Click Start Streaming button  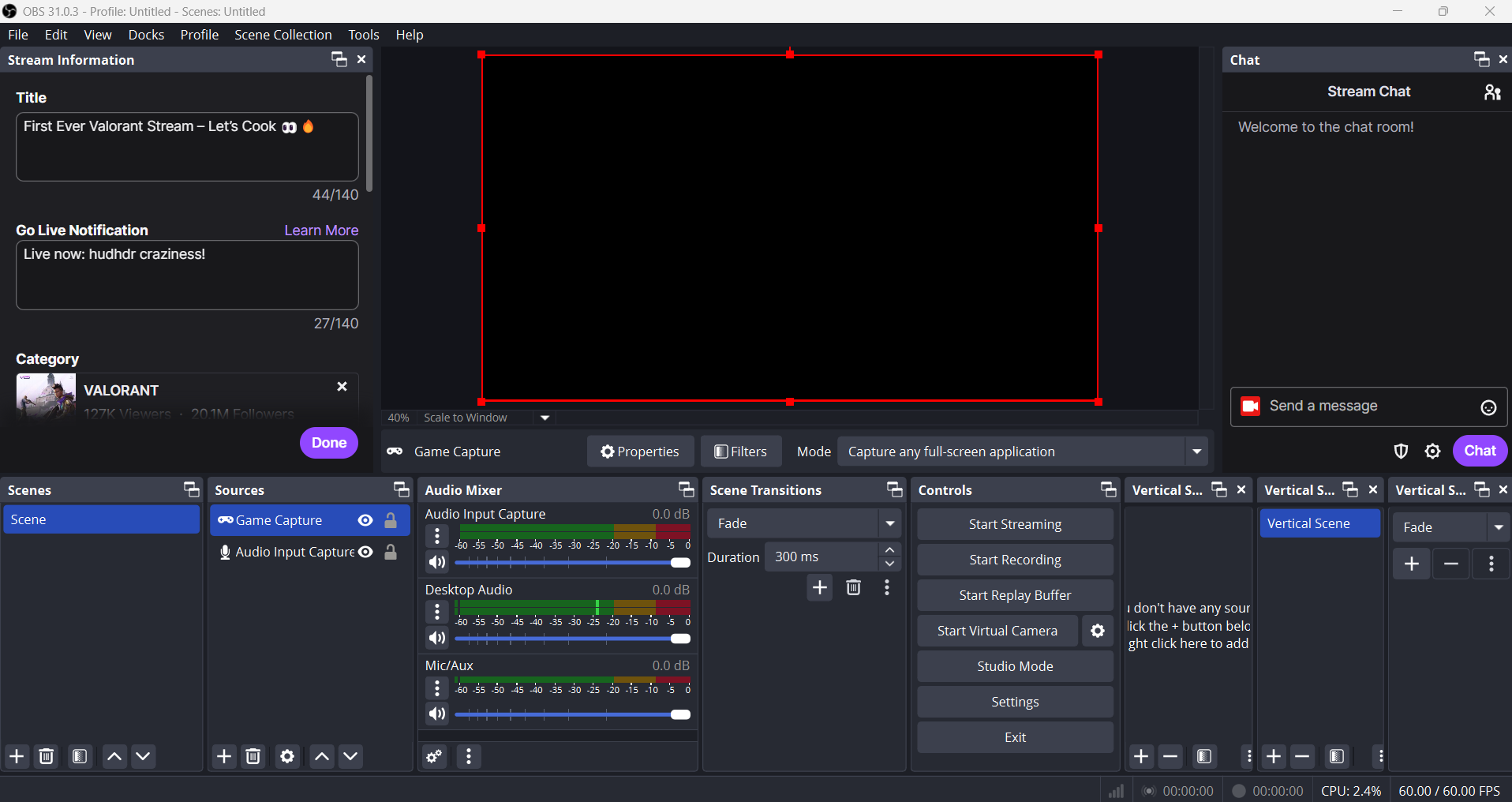1015,524
